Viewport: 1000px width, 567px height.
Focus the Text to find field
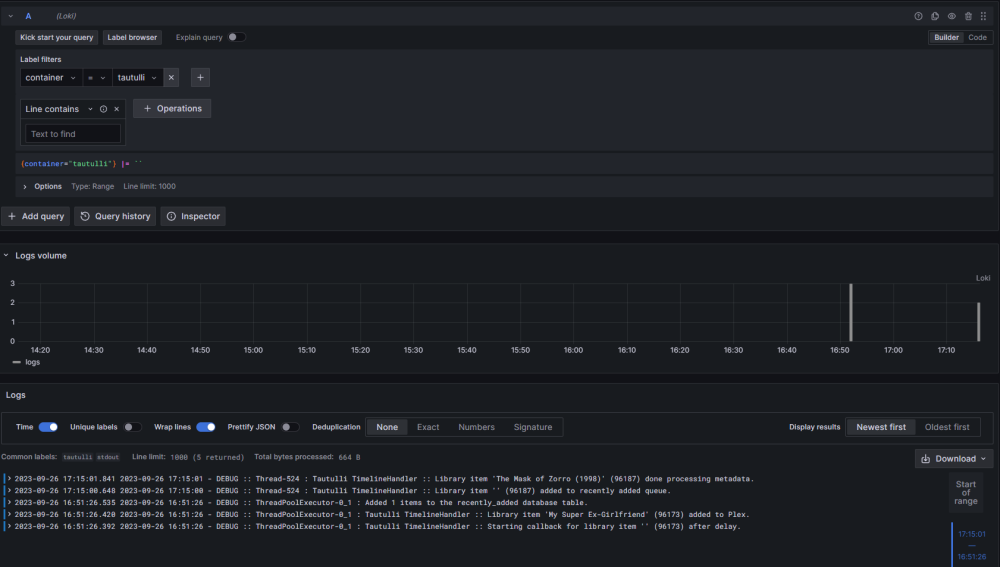[x=73, y=134]
